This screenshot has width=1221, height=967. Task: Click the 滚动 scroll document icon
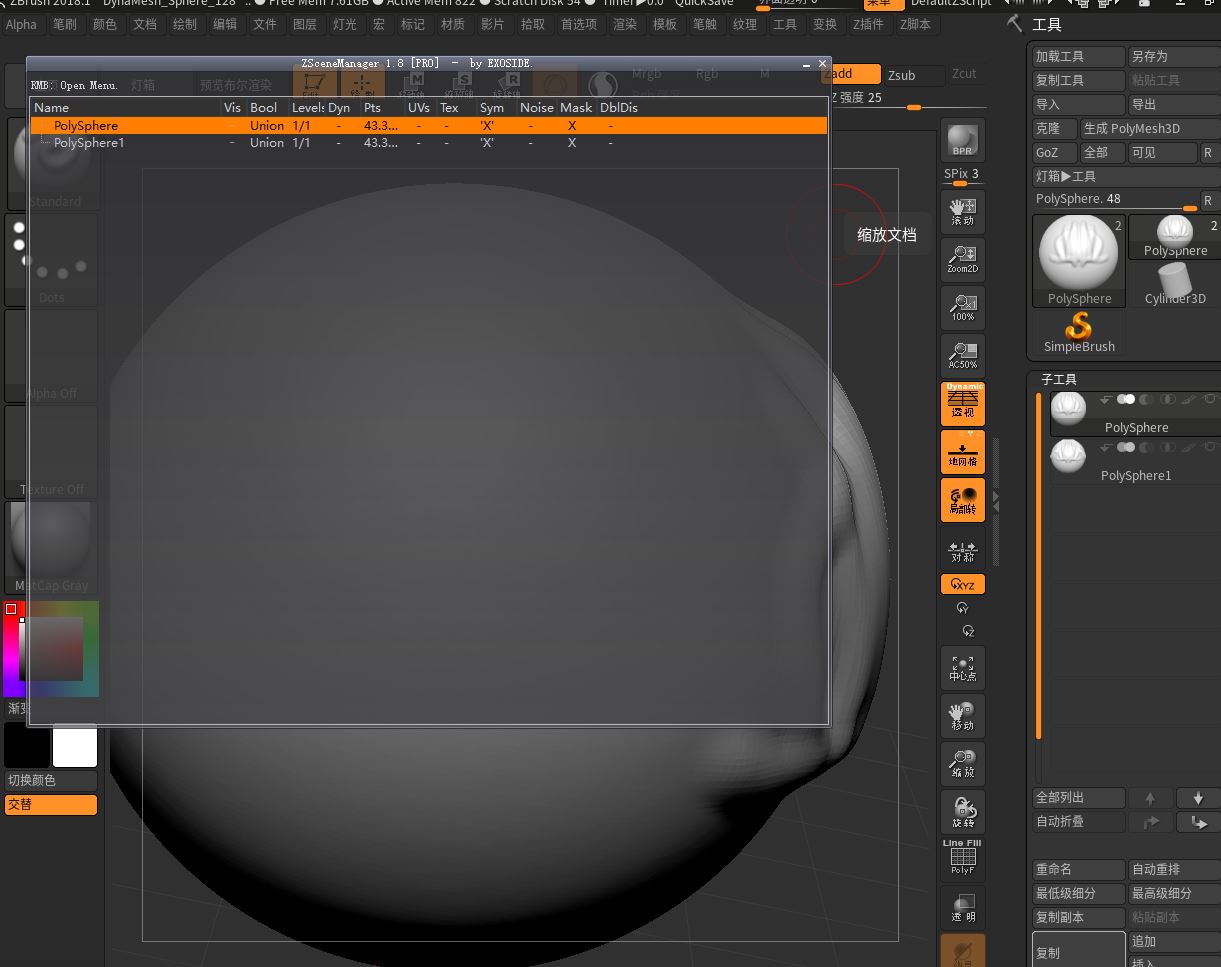pos(962,211)
